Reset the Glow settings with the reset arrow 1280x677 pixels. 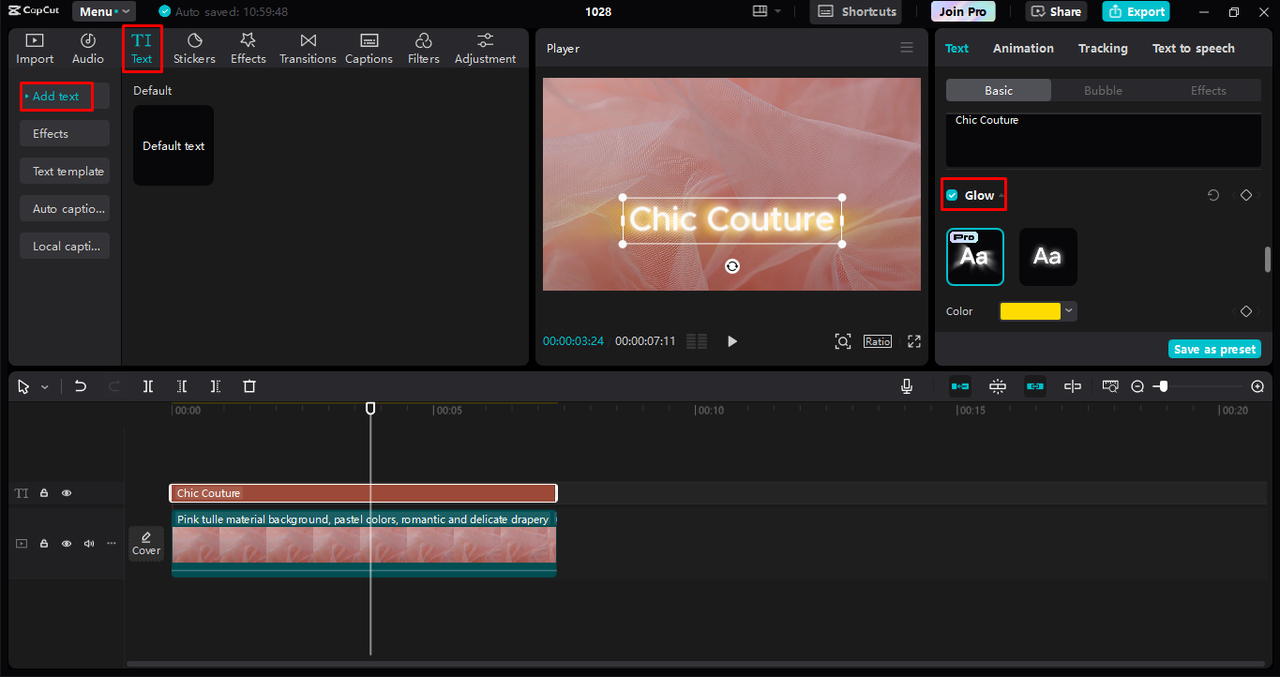point(1213,195)
